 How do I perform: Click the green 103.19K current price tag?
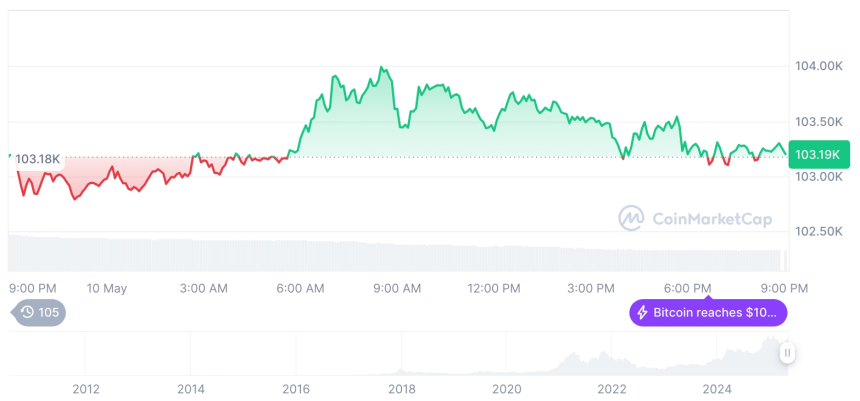point(818,155)
